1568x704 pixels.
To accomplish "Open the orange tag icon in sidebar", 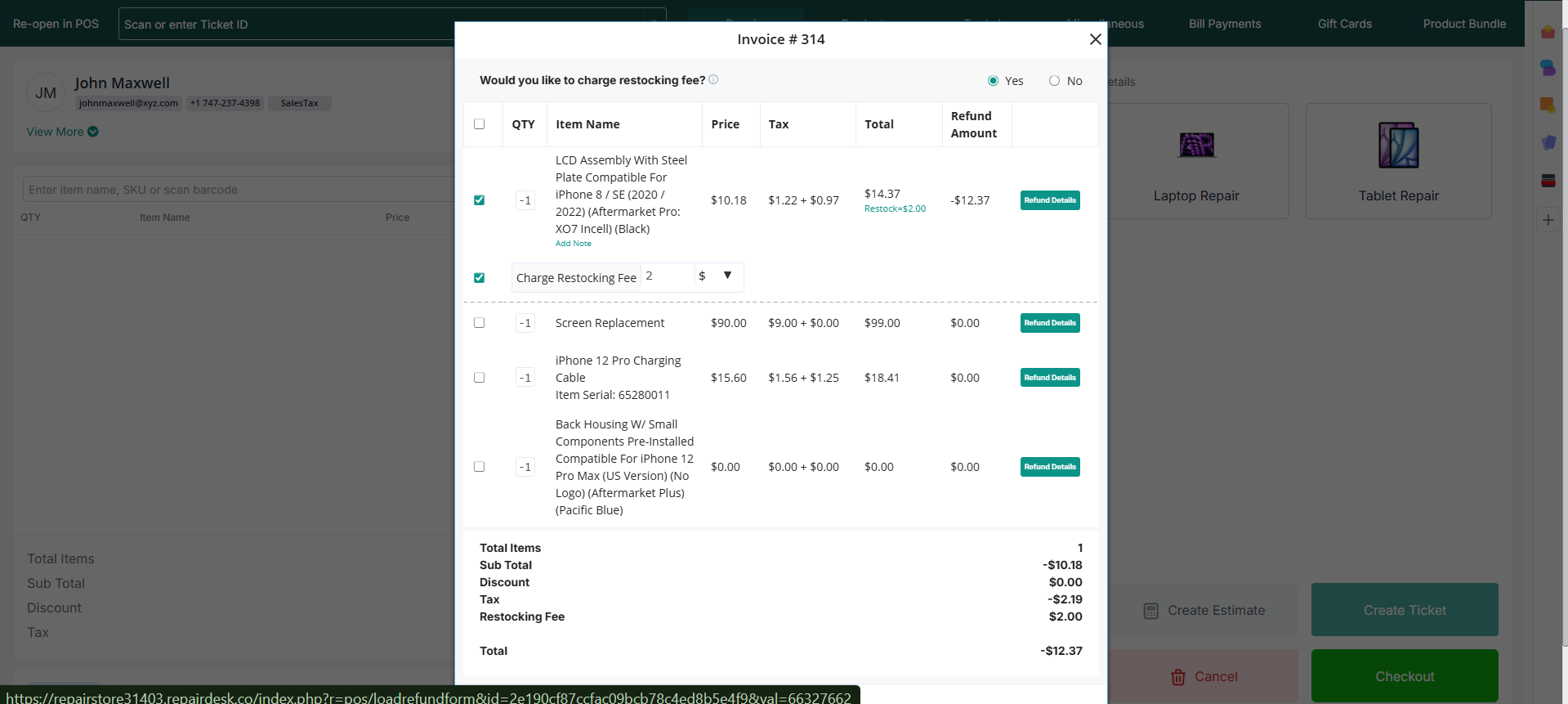I will click(x=1548, y=105).
